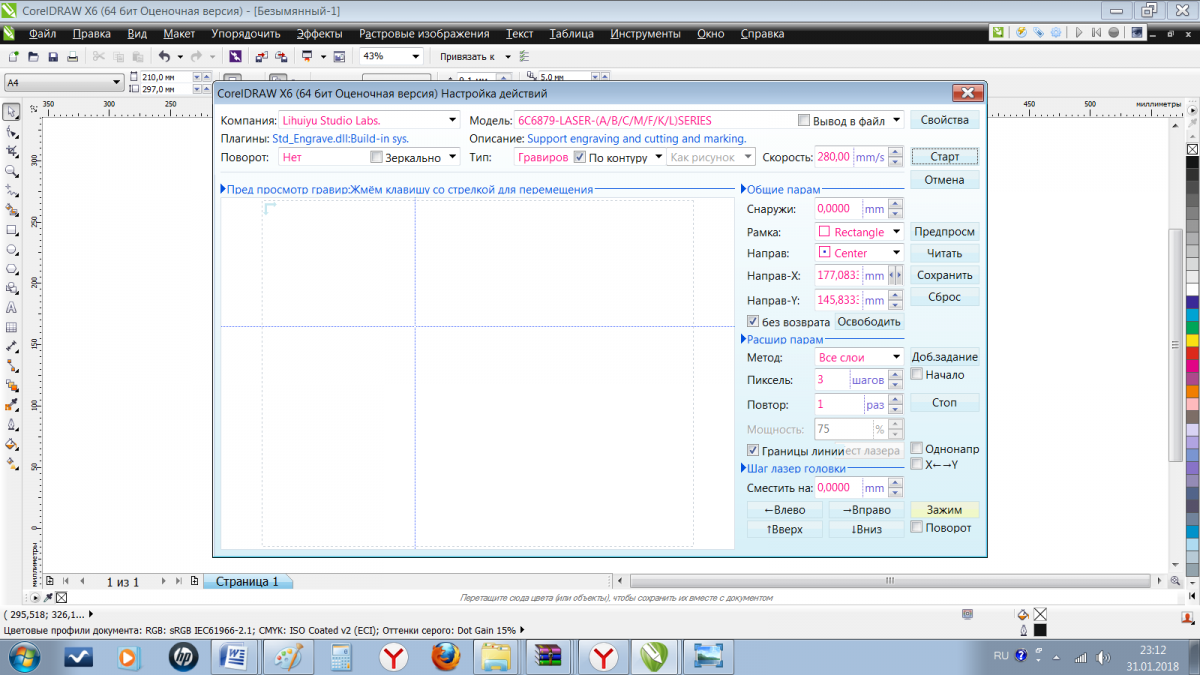Image resolution: width=1200 pixels, height=675 pixels.
Task: Click the Import icon in toolbar
Action: 261,57
